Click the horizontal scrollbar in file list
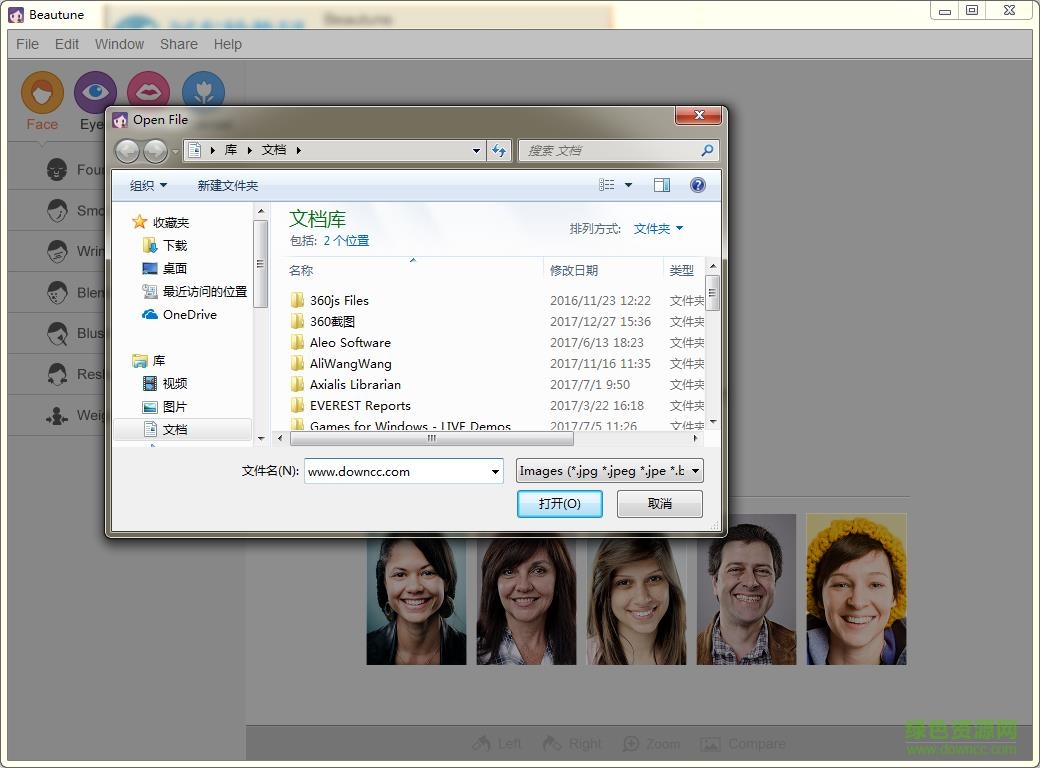Screen dimensions: 1040x768 431,438
